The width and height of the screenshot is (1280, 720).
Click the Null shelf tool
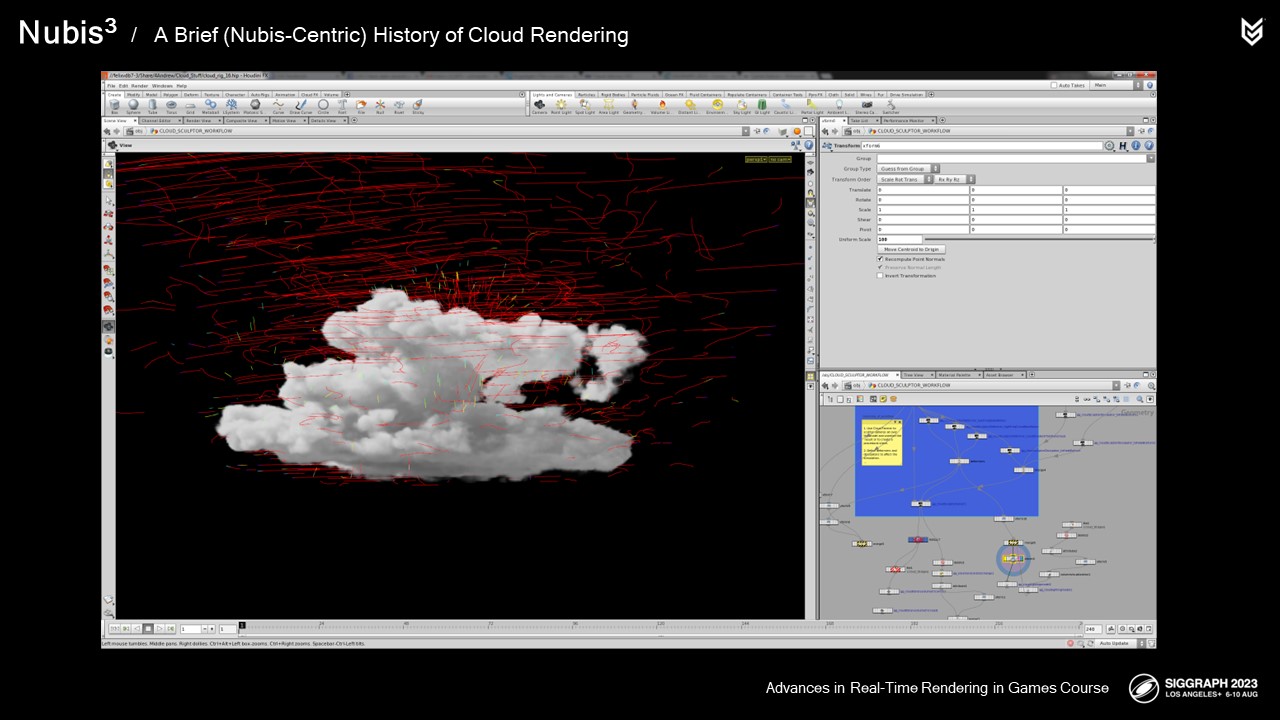(380, 106)
